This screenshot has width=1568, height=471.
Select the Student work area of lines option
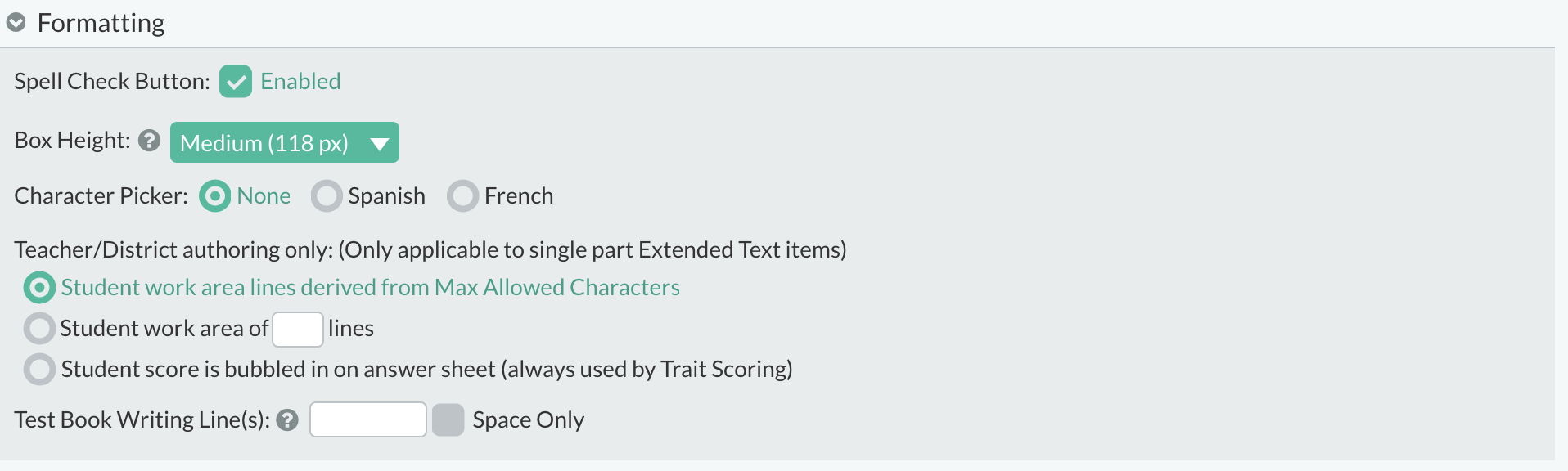coord(39,329)
